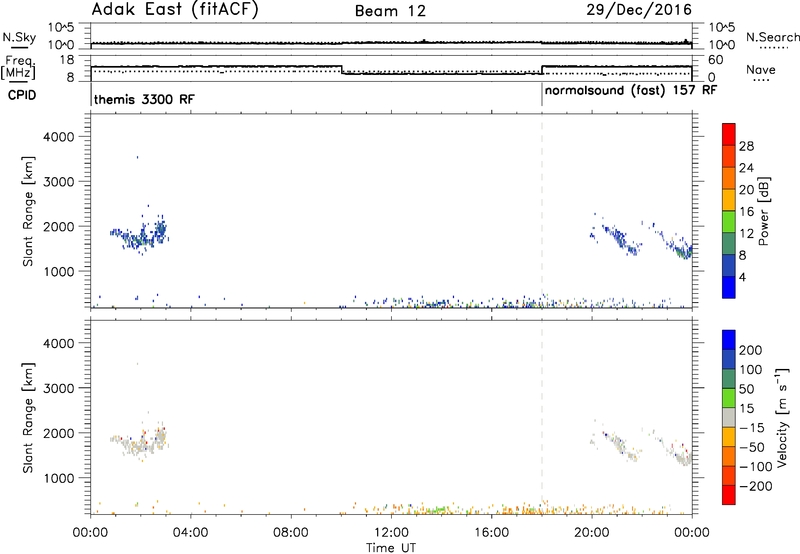Click the red bottom segment of Velocity colorbar

pyautogui.click(x=729, y=495)
